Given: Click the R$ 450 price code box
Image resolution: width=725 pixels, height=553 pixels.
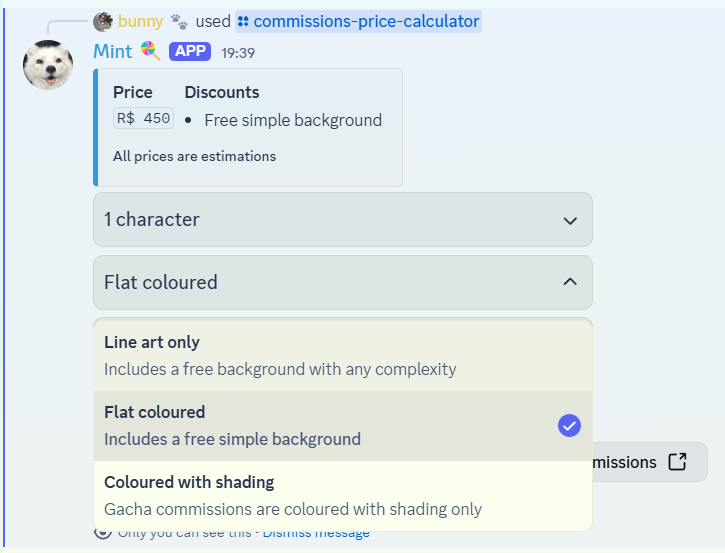Looking at the screenshot, I should (143, 118).
